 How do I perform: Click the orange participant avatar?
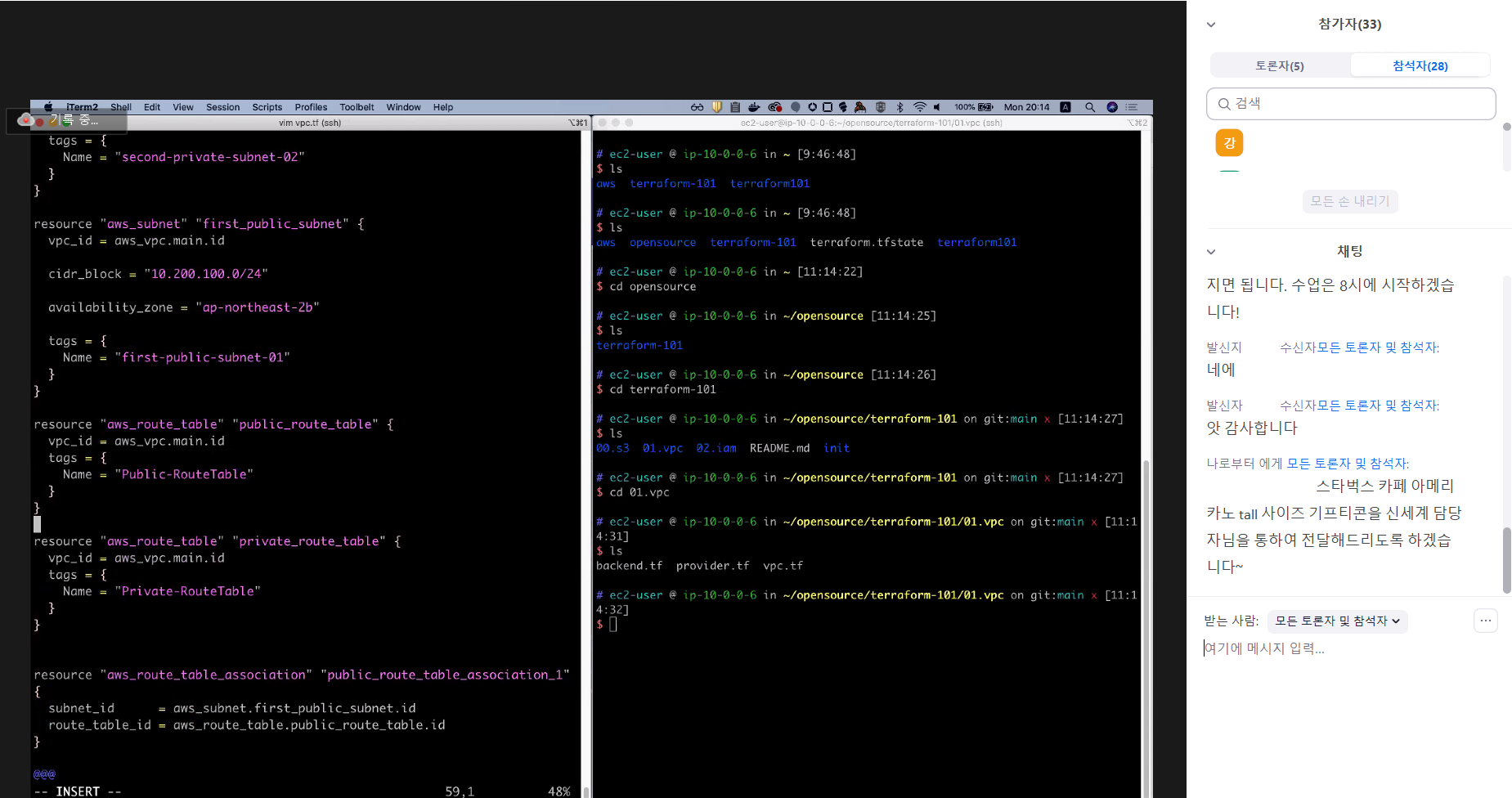1229,143
